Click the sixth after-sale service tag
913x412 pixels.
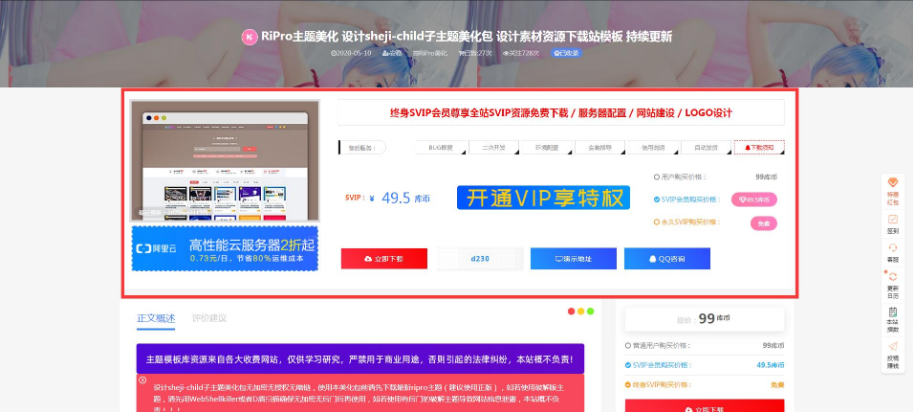point(706,148)
